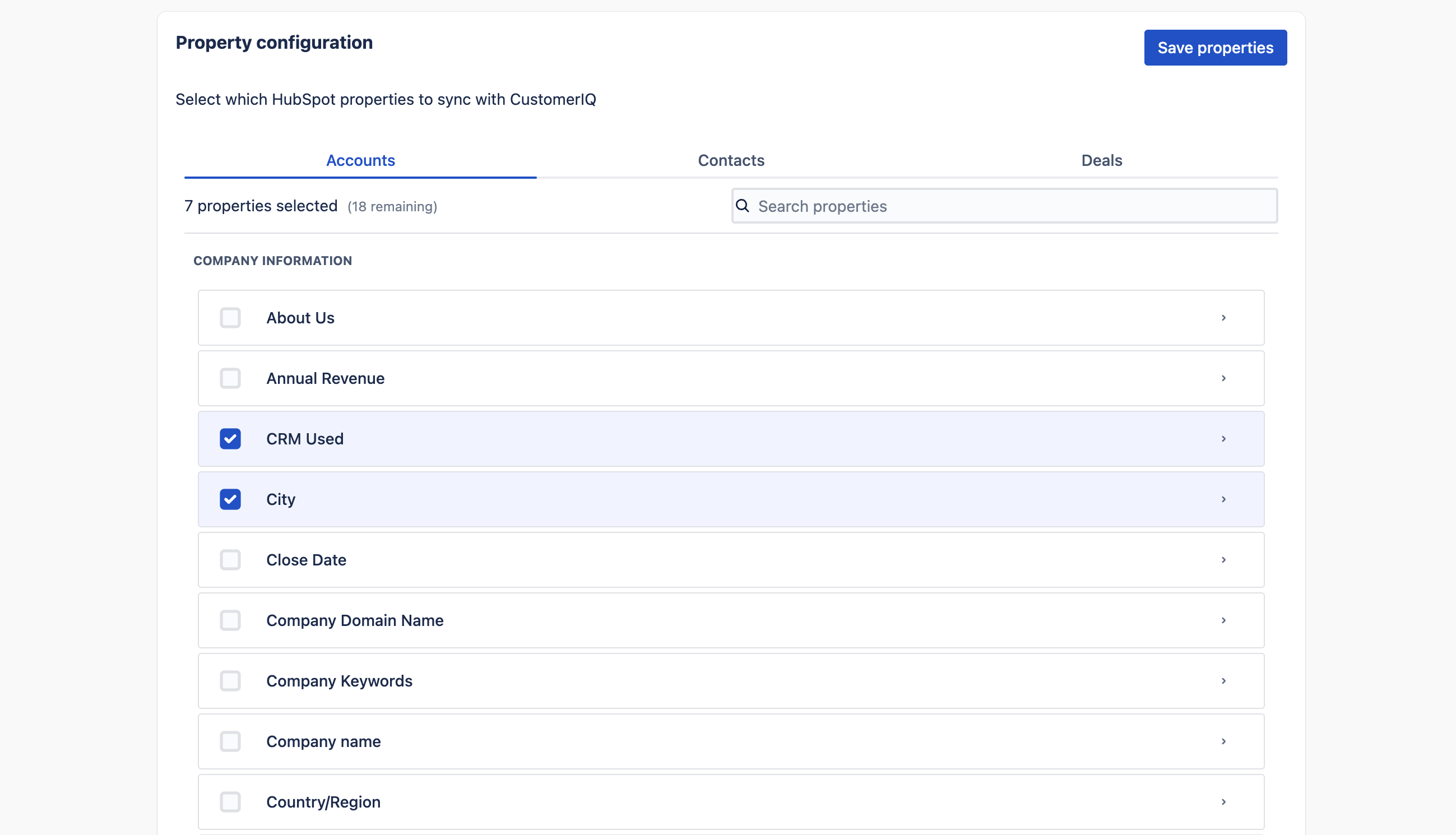
Task: Click the Save properties button
Action: click(1214, 48)
